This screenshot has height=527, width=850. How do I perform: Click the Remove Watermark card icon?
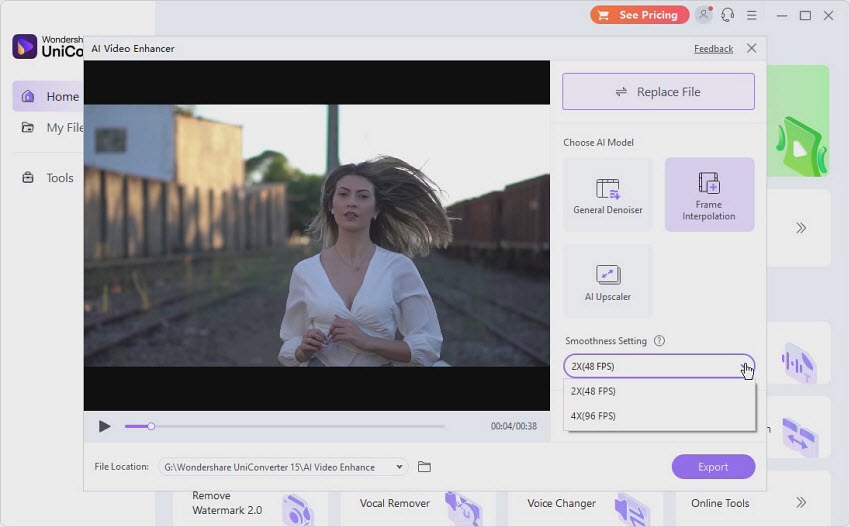click(x=298, y=510)
